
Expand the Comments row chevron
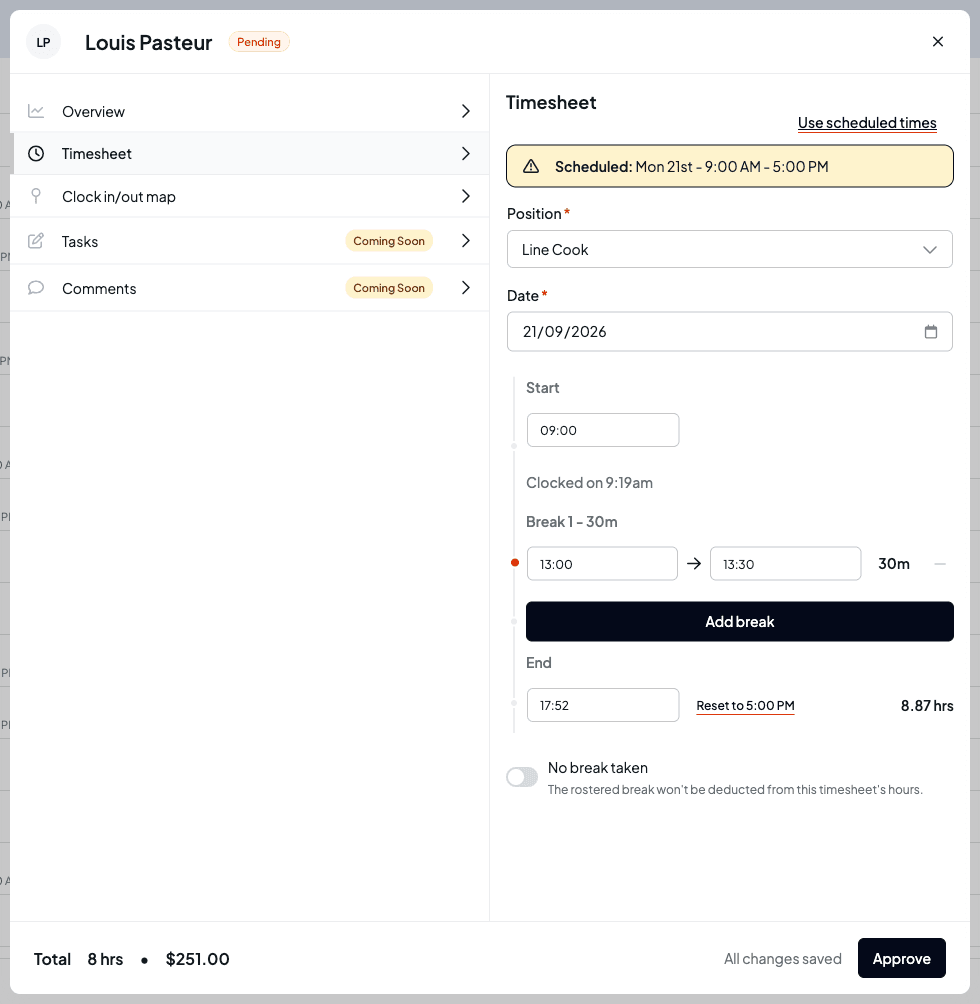pyautogui.click(x=466, y=287)
